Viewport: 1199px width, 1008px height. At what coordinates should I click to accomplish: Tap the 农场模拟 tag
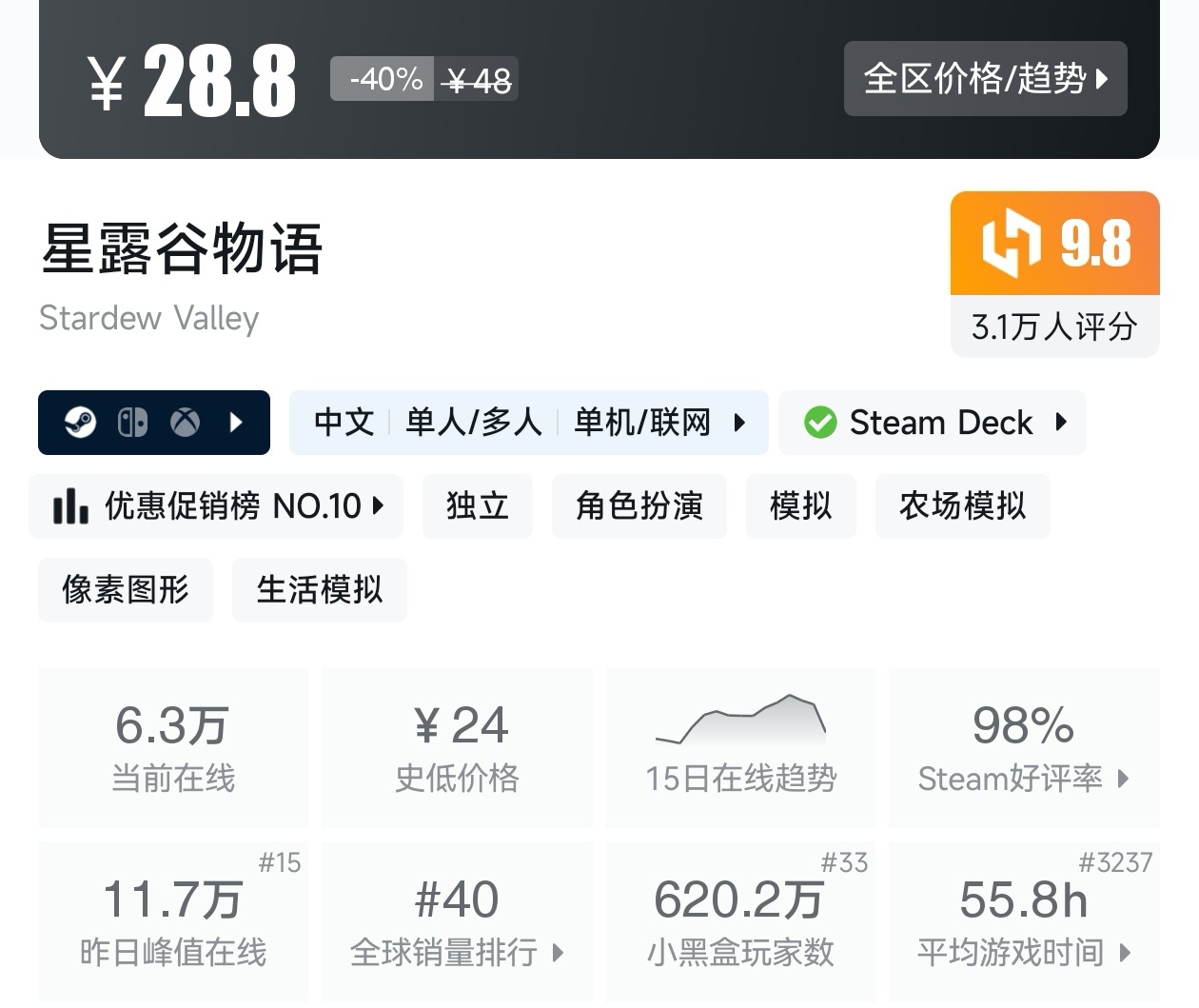[x=962, y=505]
